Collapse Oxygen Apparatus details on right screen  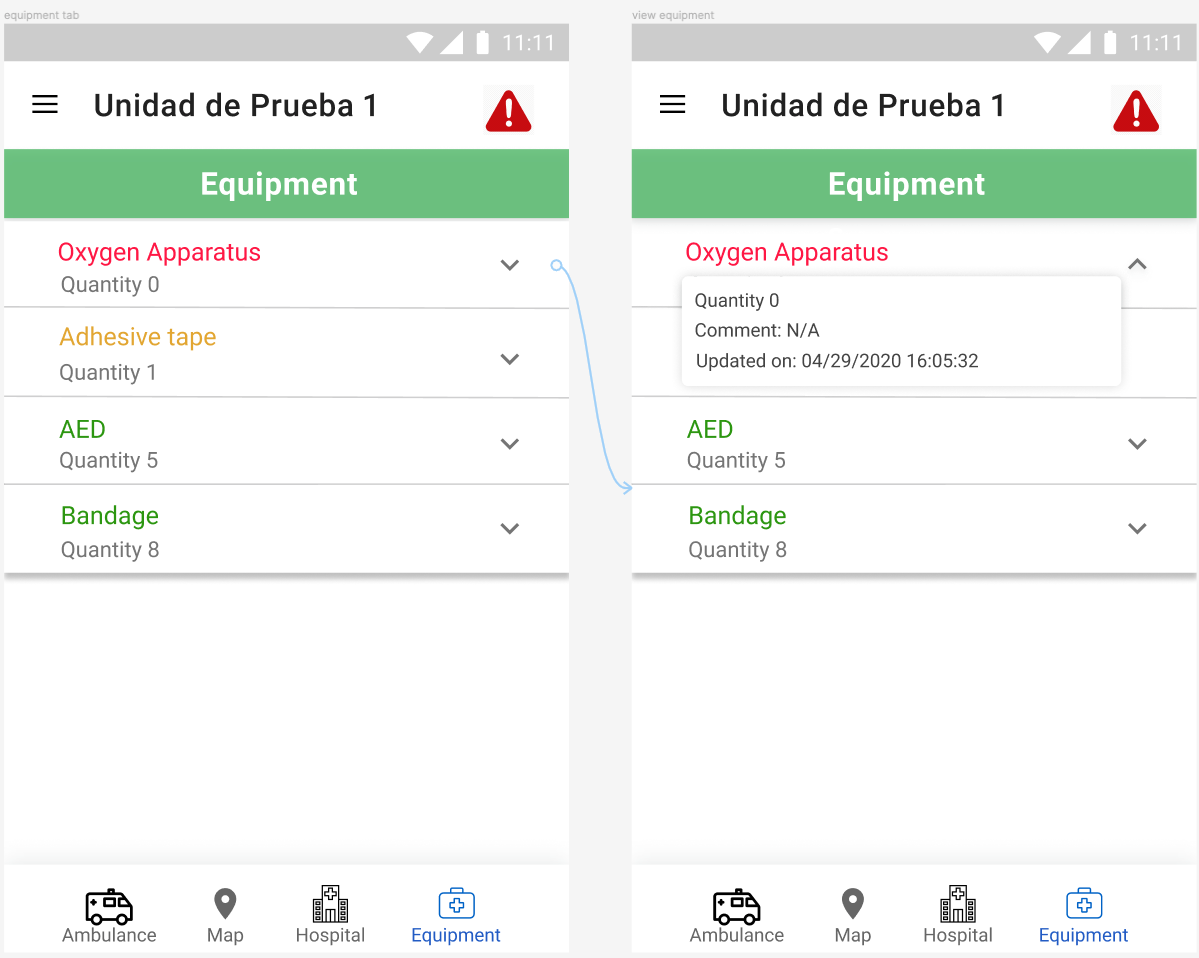coord(1138,265)
